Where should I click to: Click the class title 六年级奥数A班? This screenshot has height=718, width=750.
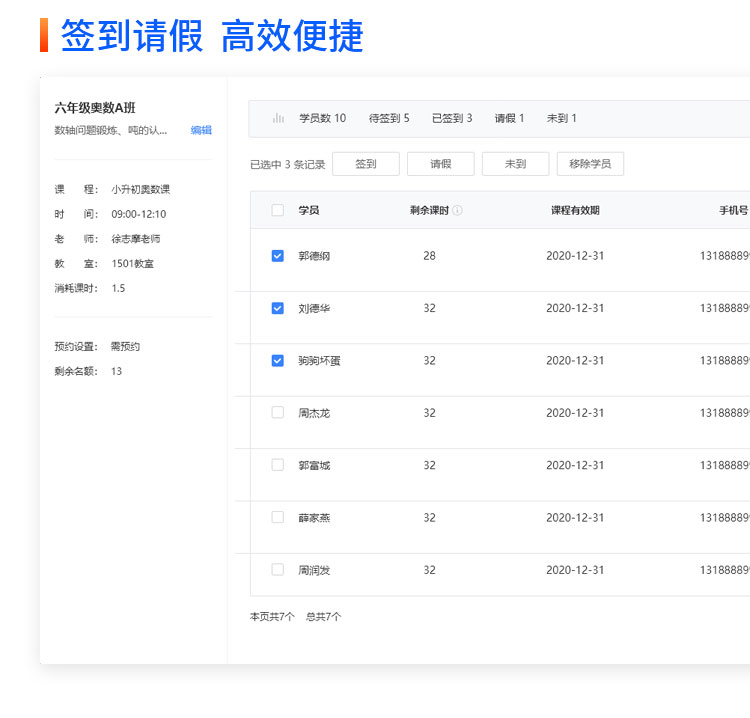(x=95, y=108)
